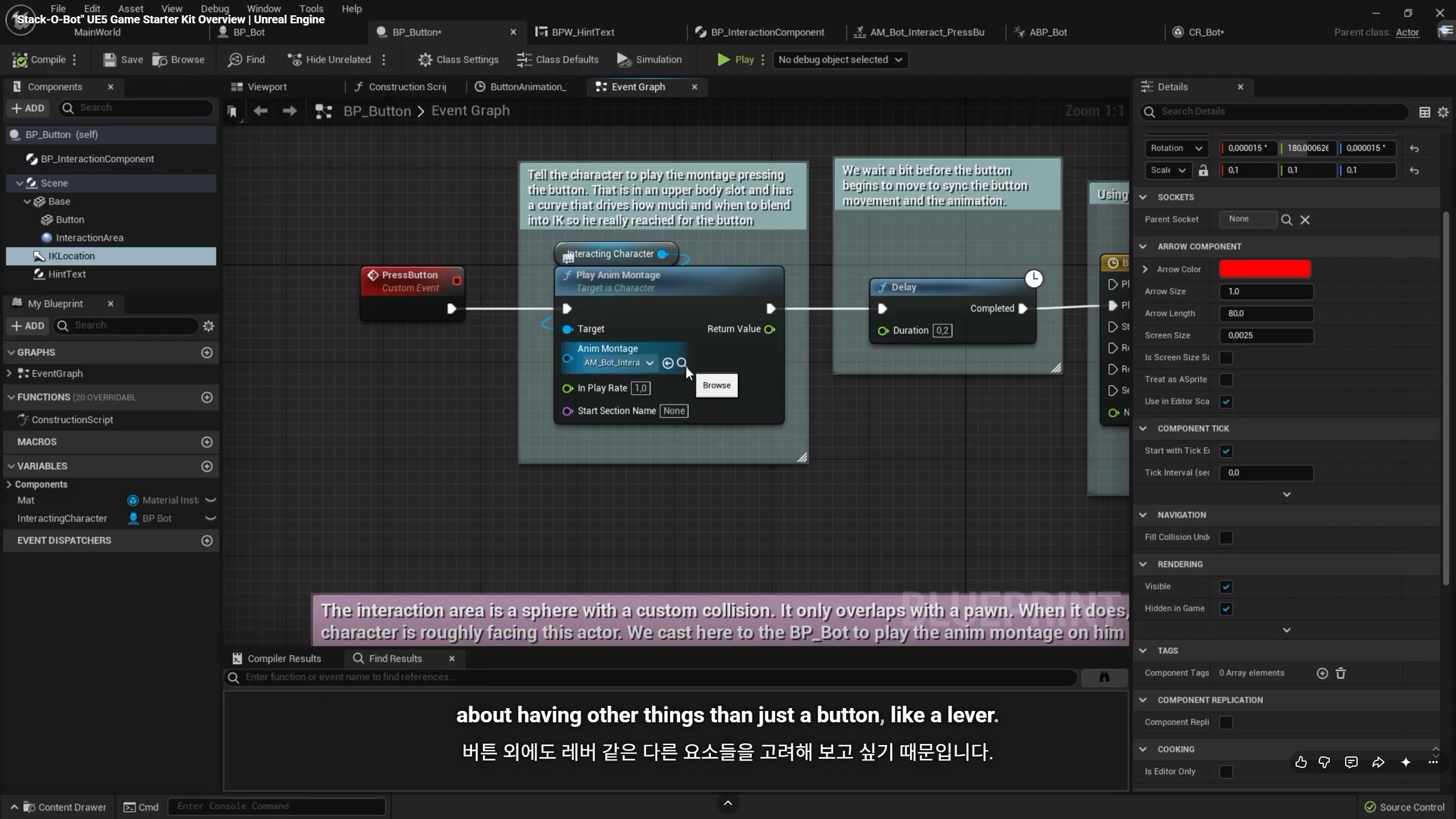
Task: Add new variable with plus icon
Action: 207,466
